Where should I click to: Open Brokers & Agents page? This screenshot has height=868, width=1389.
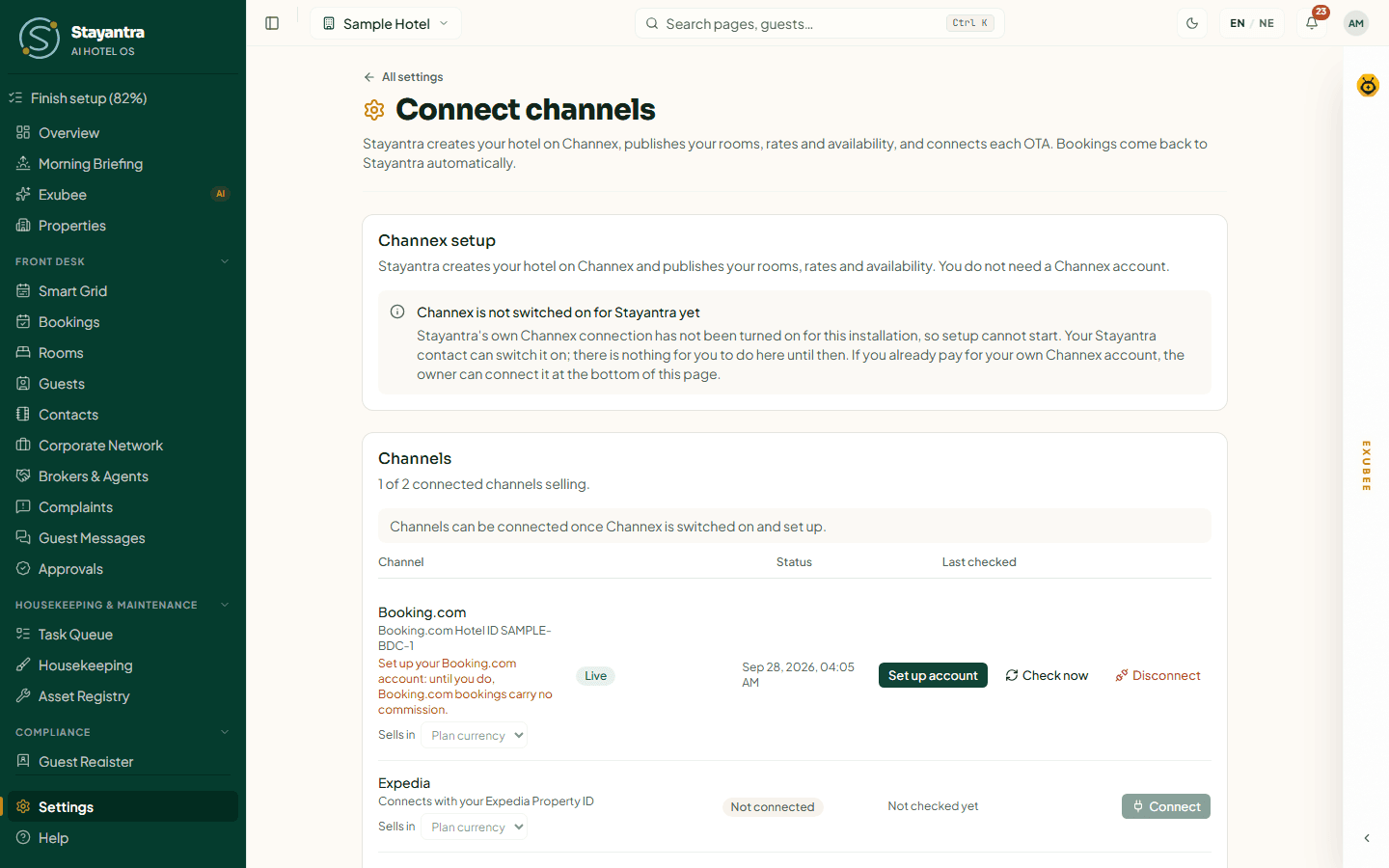pyautogui.click(x=123, y=476)
